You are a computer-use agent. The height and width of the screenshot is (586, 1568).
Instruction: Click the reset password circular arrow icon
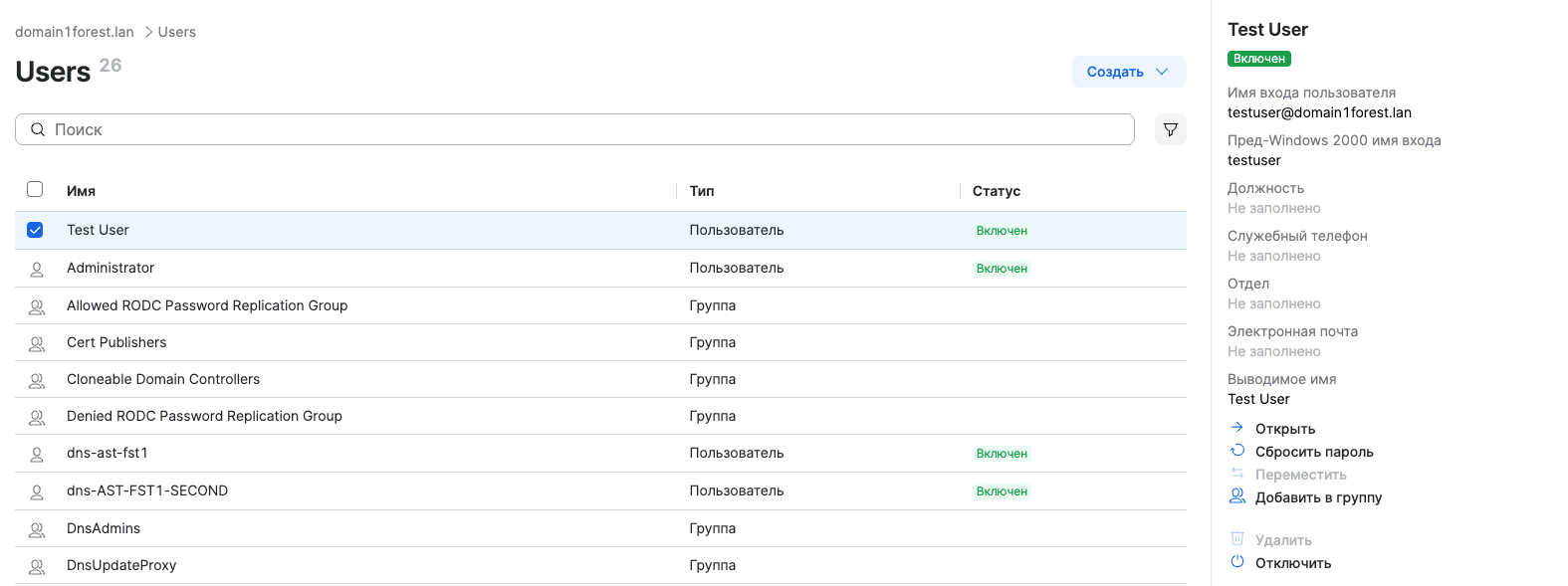coord(1237,451)
